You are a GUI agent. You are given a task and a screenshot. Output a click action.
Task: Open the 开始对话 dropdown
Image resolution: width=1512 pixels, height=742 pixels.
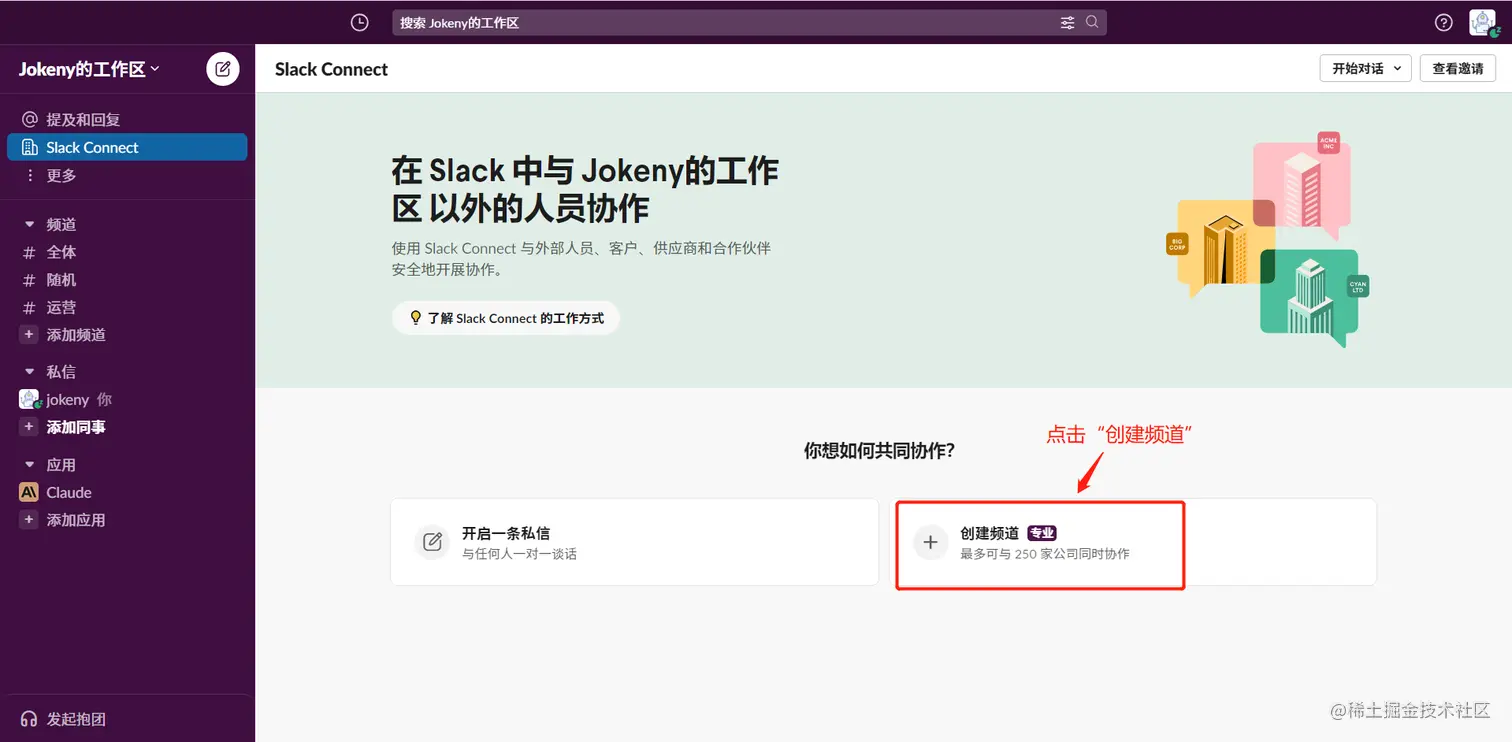[1365, 68]
